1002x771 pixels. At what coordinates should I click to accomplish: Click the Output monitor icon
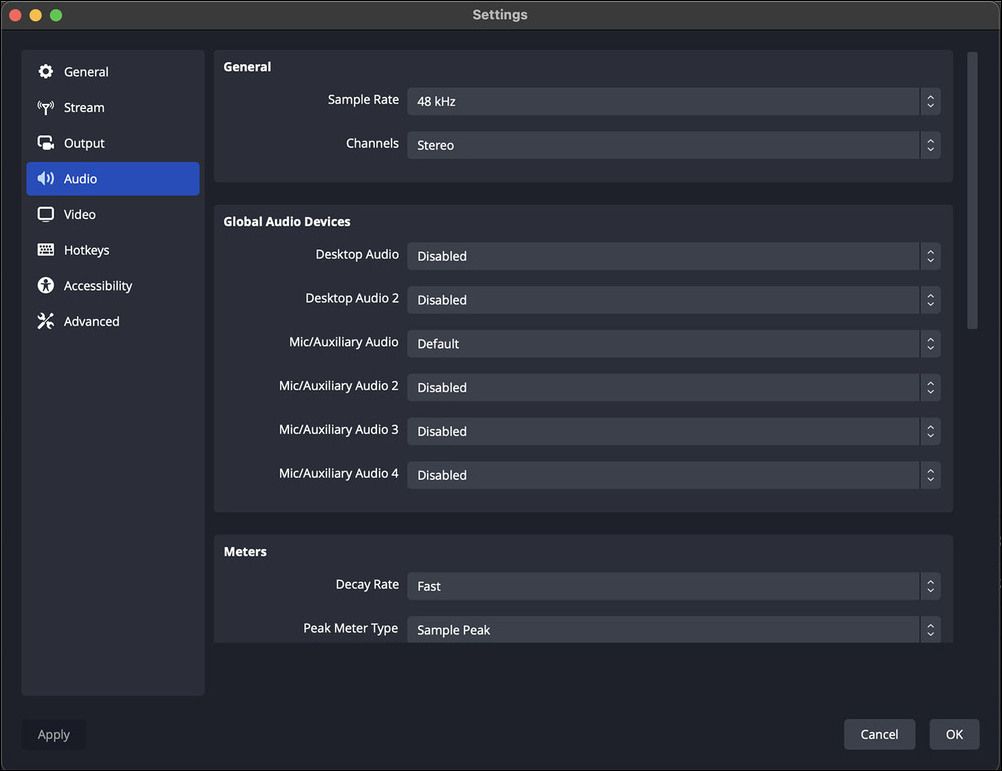click(46, 143)
